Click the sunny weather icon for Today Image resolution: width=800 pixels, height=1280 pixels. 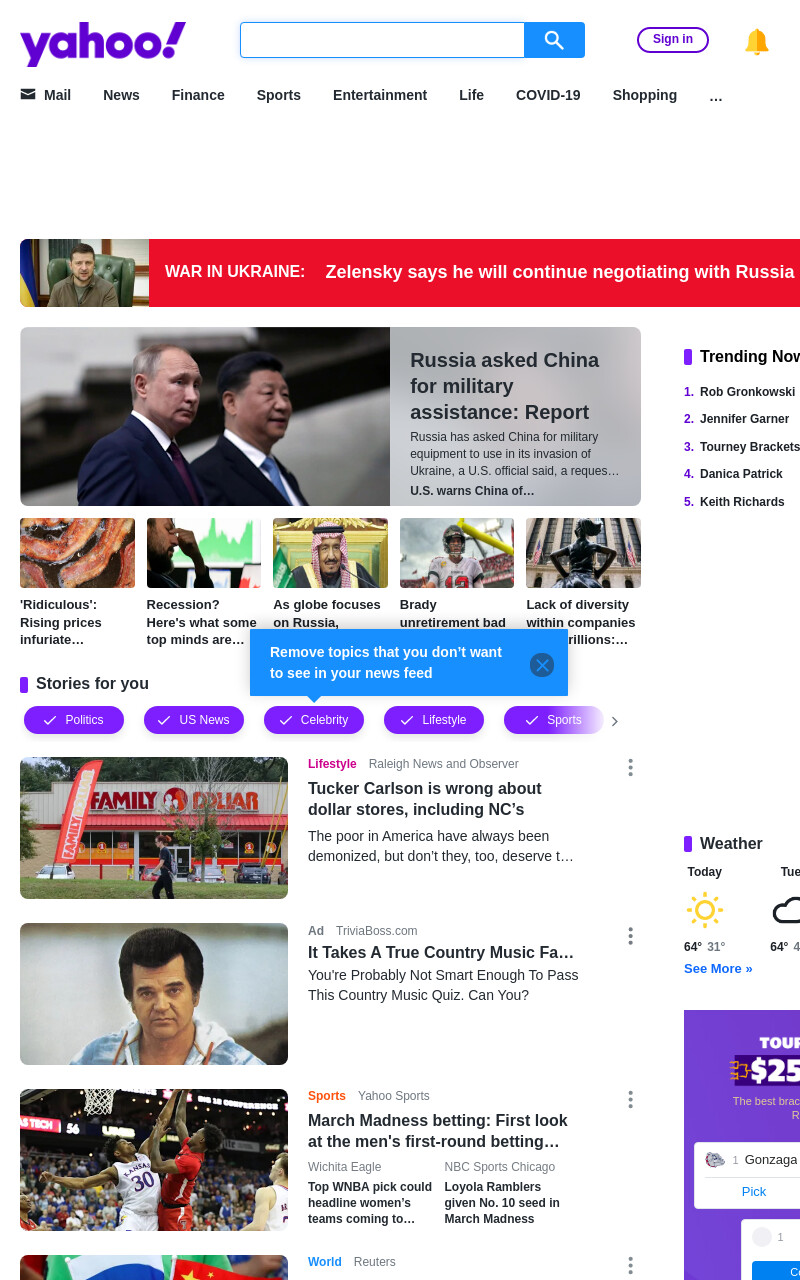[705, 910]
